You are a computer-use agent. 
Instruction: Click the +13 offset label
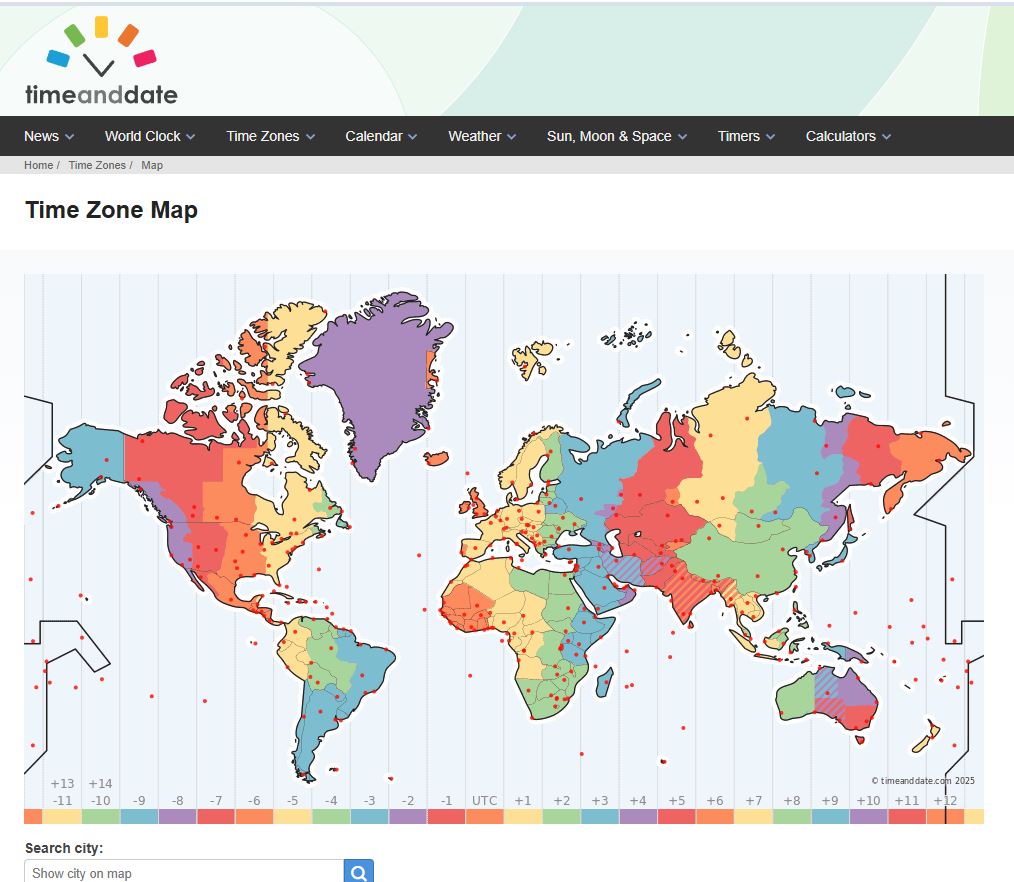(63, 784)
